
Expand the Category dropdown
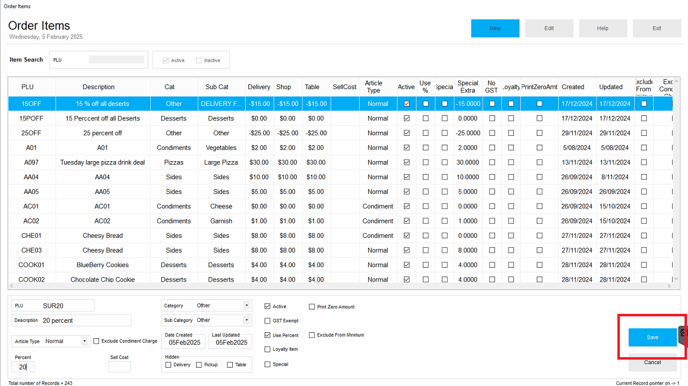(247, 305)
